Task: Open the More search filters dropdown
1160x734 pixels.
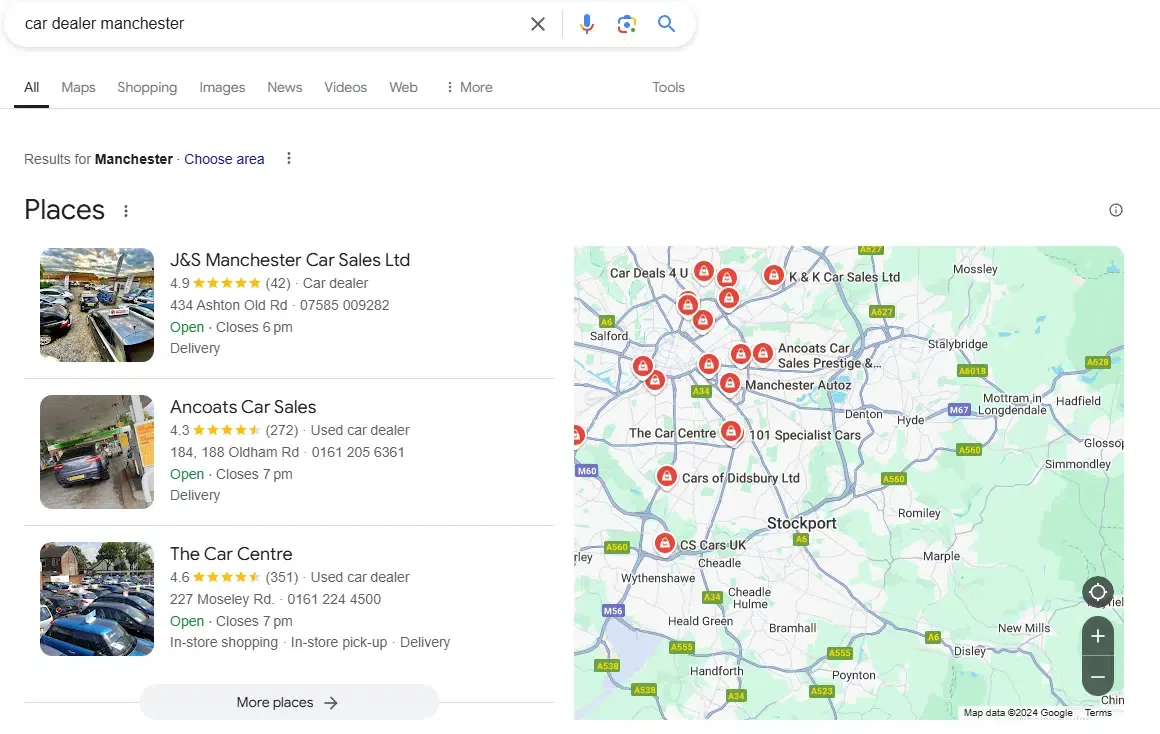Action: (x=469, y=87)
